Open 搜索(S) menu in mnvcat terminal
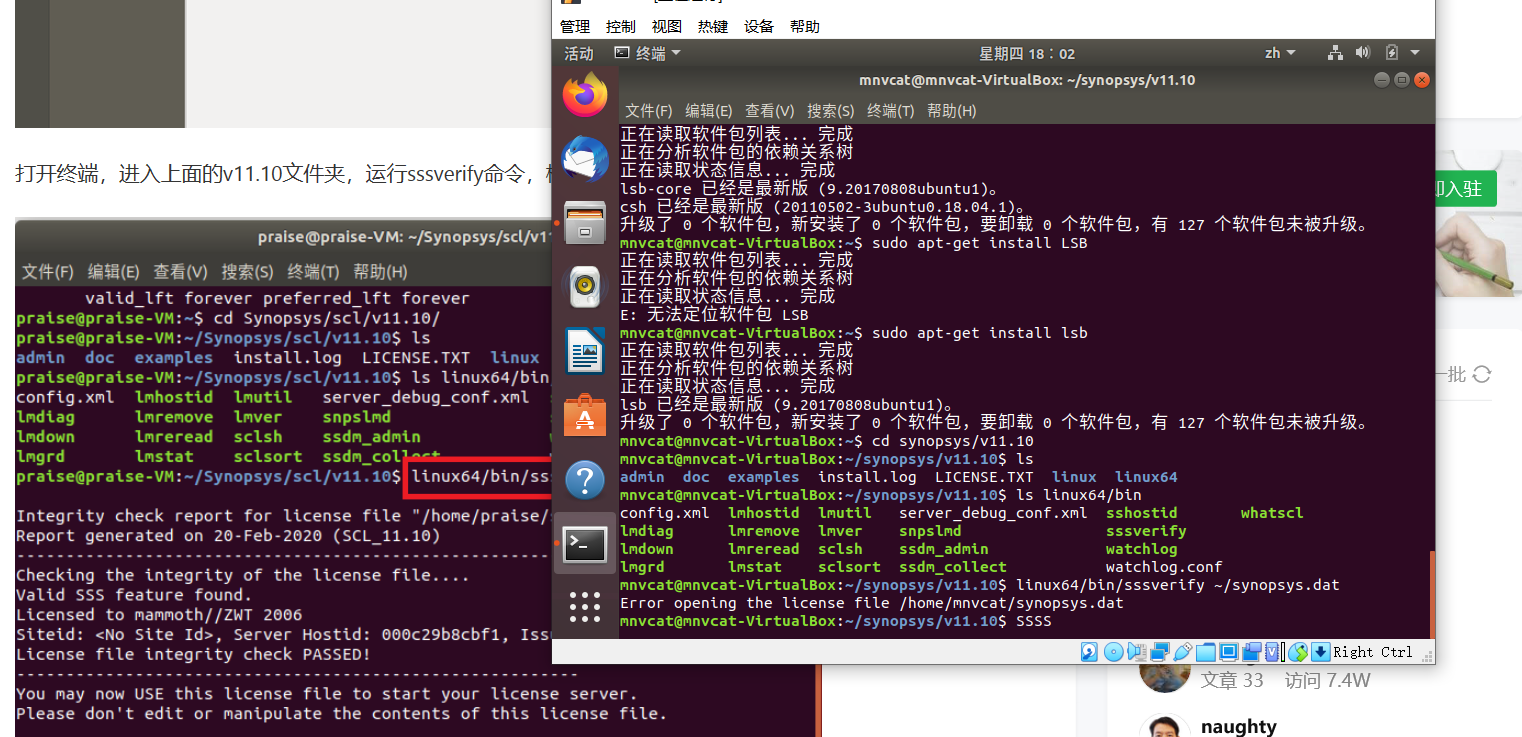Image resolution: width=1522 pixels, height=737 pixels. [831, 111]
